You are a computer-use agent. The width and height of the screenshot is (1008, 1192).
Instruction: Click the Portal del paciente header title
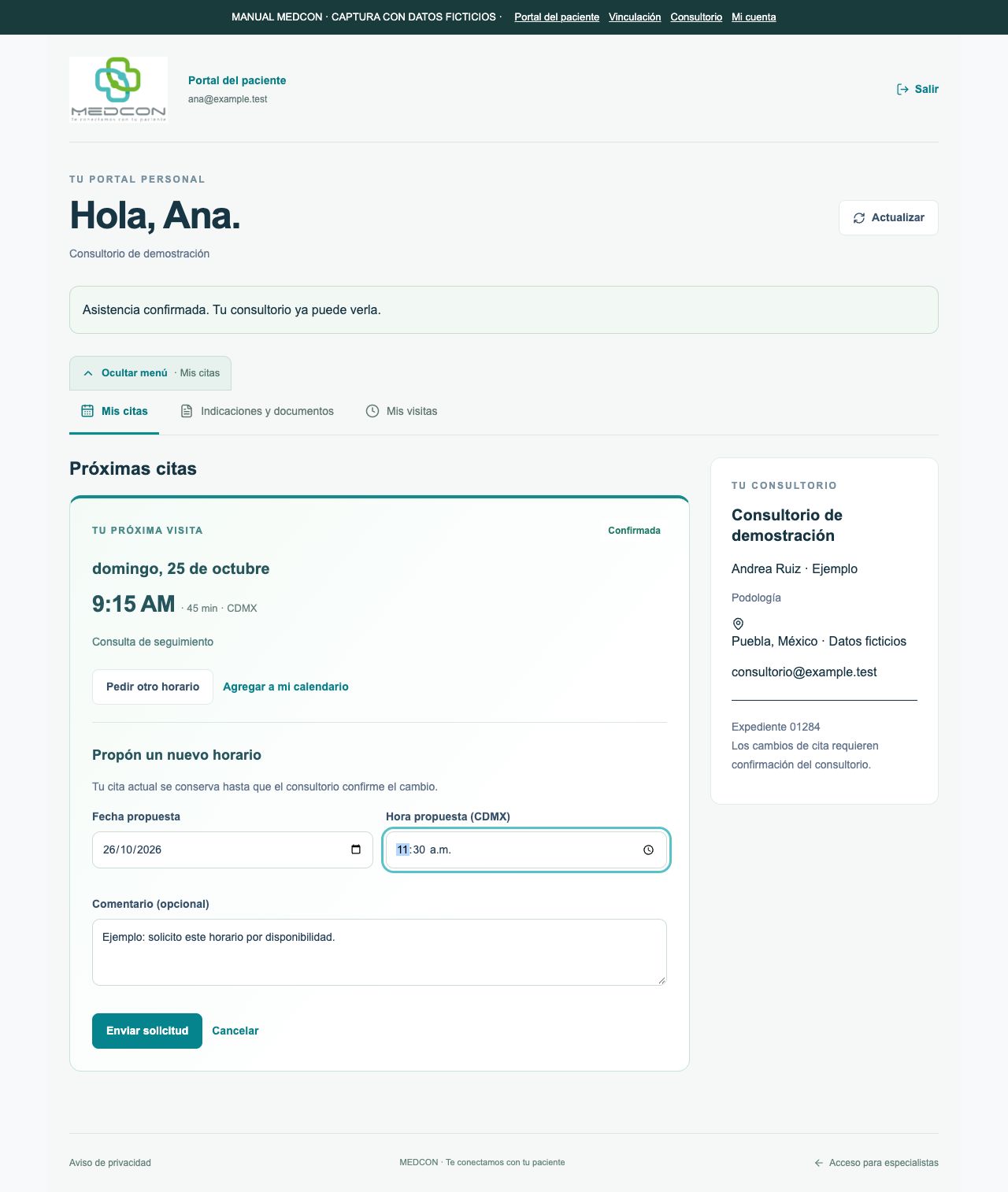pos(237,80)
